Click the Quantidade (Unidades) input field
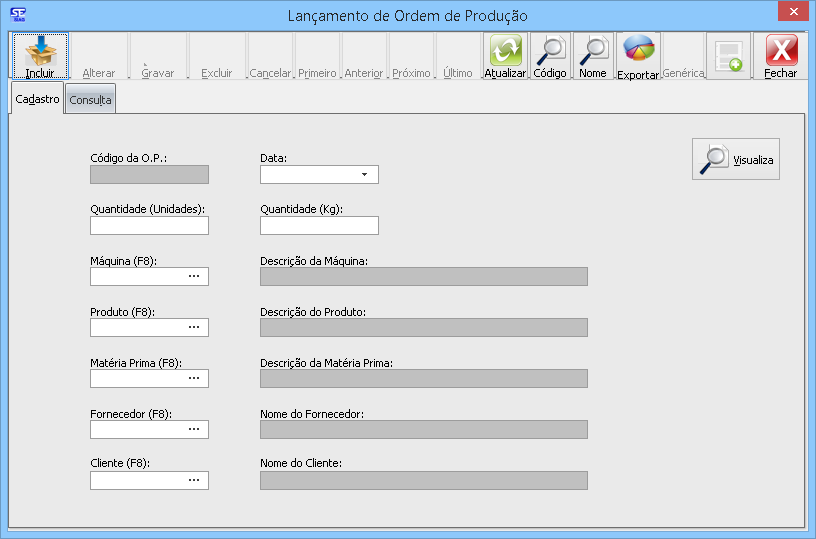 tap(149, 226)
